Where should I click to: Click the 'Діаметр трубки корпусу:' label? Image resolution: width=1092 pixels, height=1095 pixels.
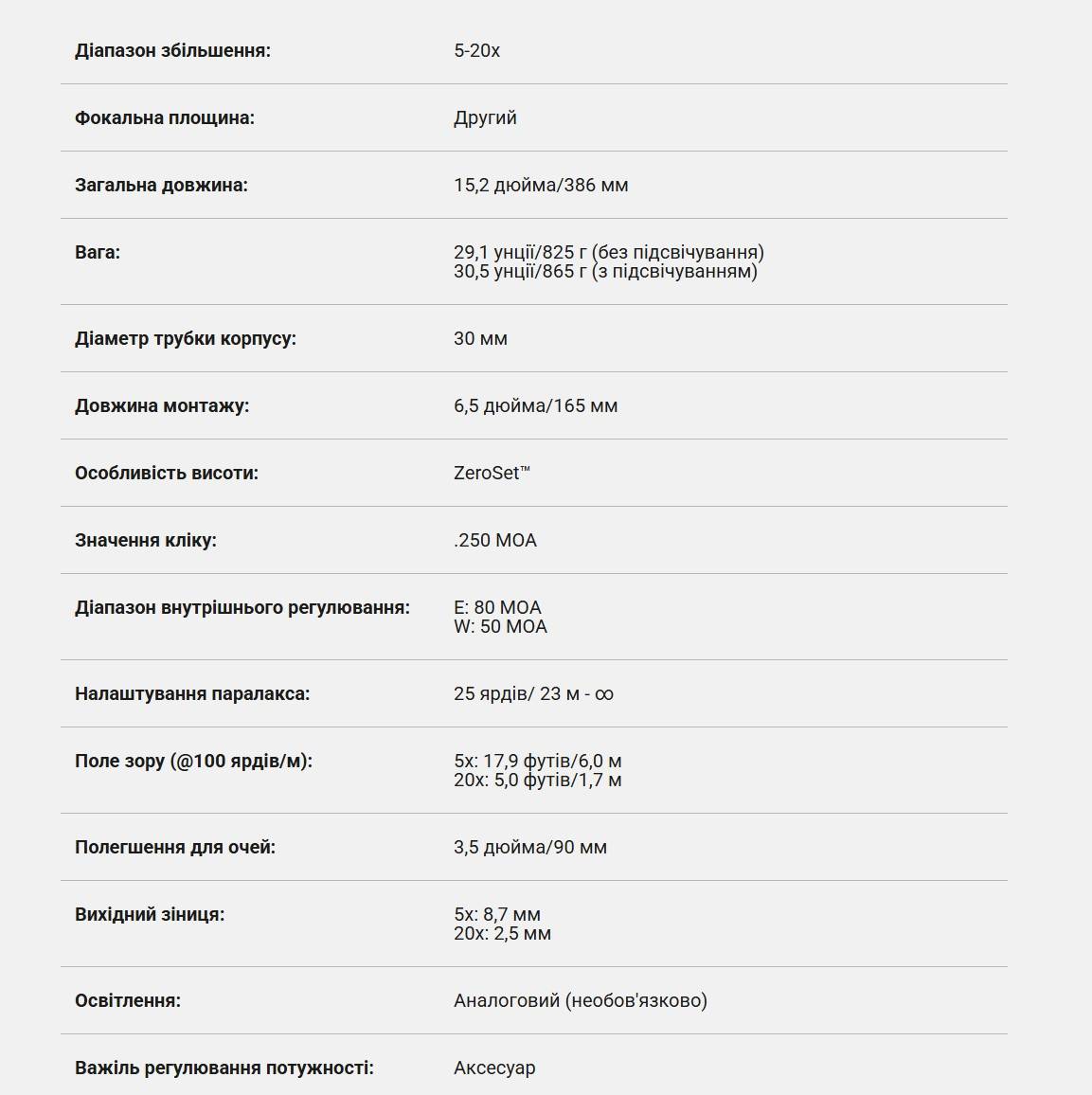coord(186,339)
